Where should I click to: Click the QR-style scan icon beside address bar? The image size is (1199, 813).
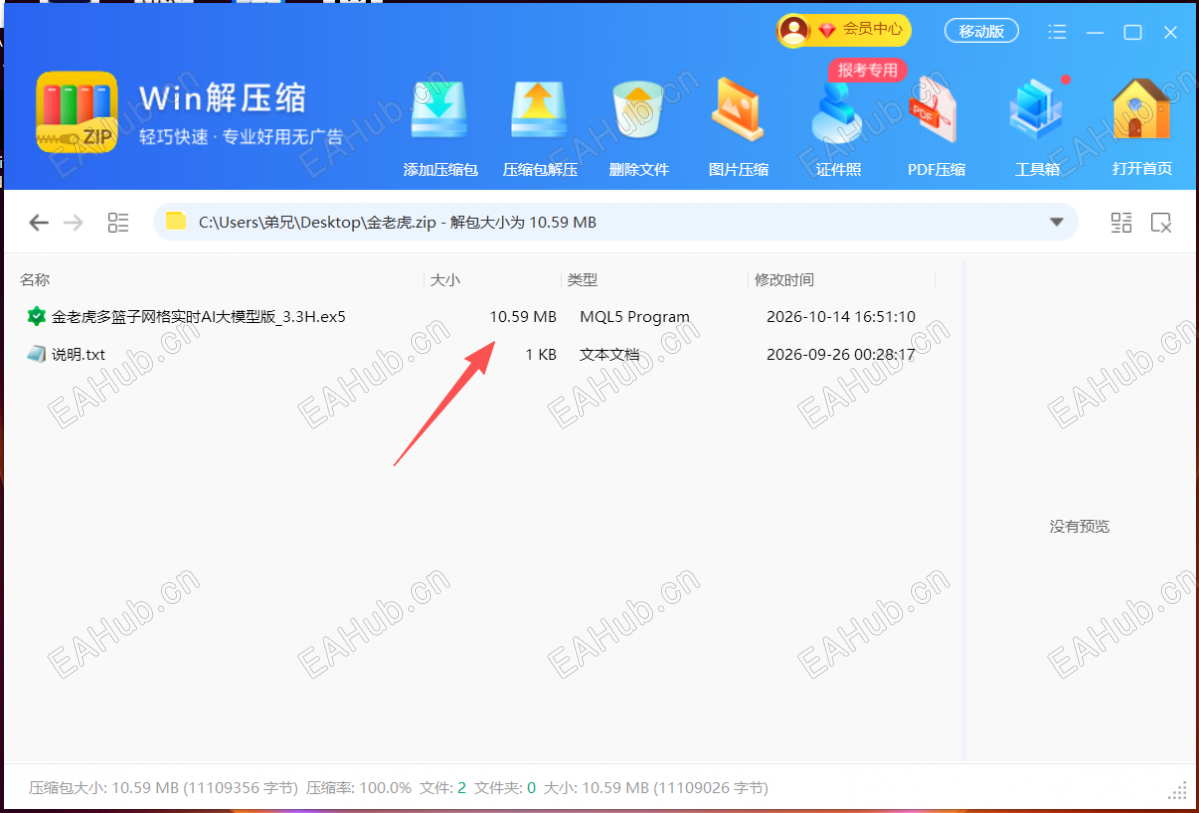[1121, 223]
